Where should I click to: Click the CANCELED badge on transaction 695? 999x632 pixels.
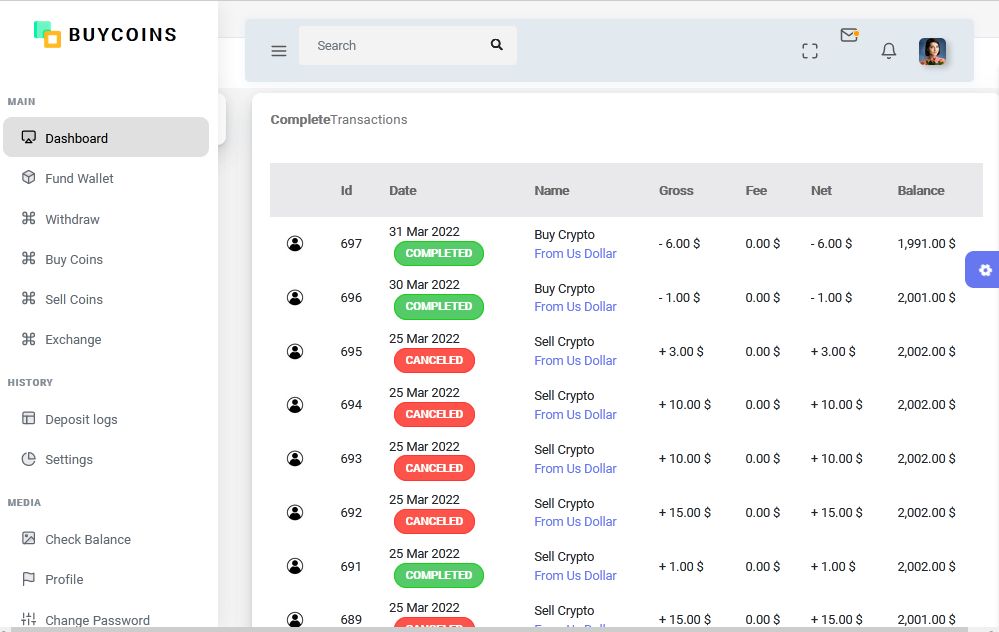coord(434,360)
